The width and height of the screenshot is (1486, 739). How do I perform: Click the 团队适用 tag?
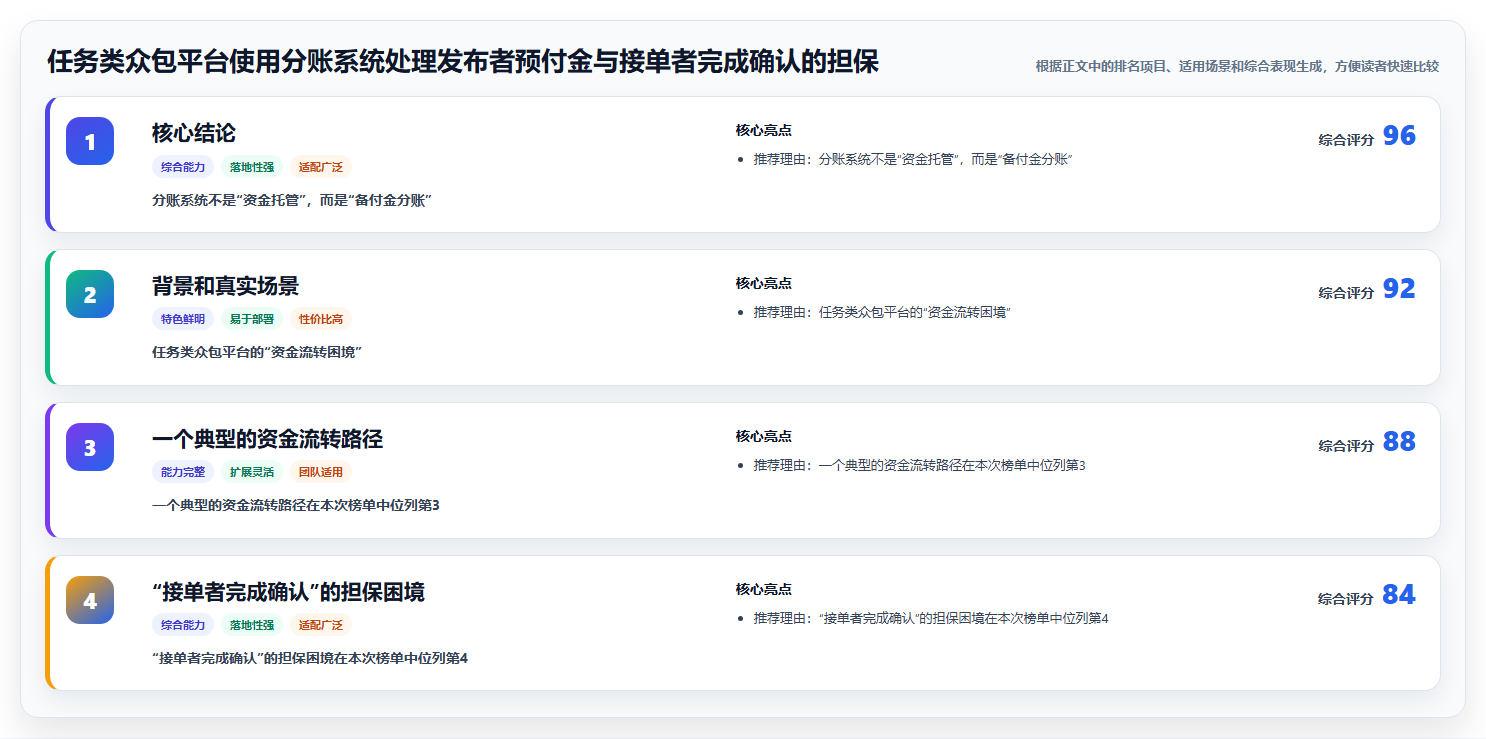tap(321, 473)
